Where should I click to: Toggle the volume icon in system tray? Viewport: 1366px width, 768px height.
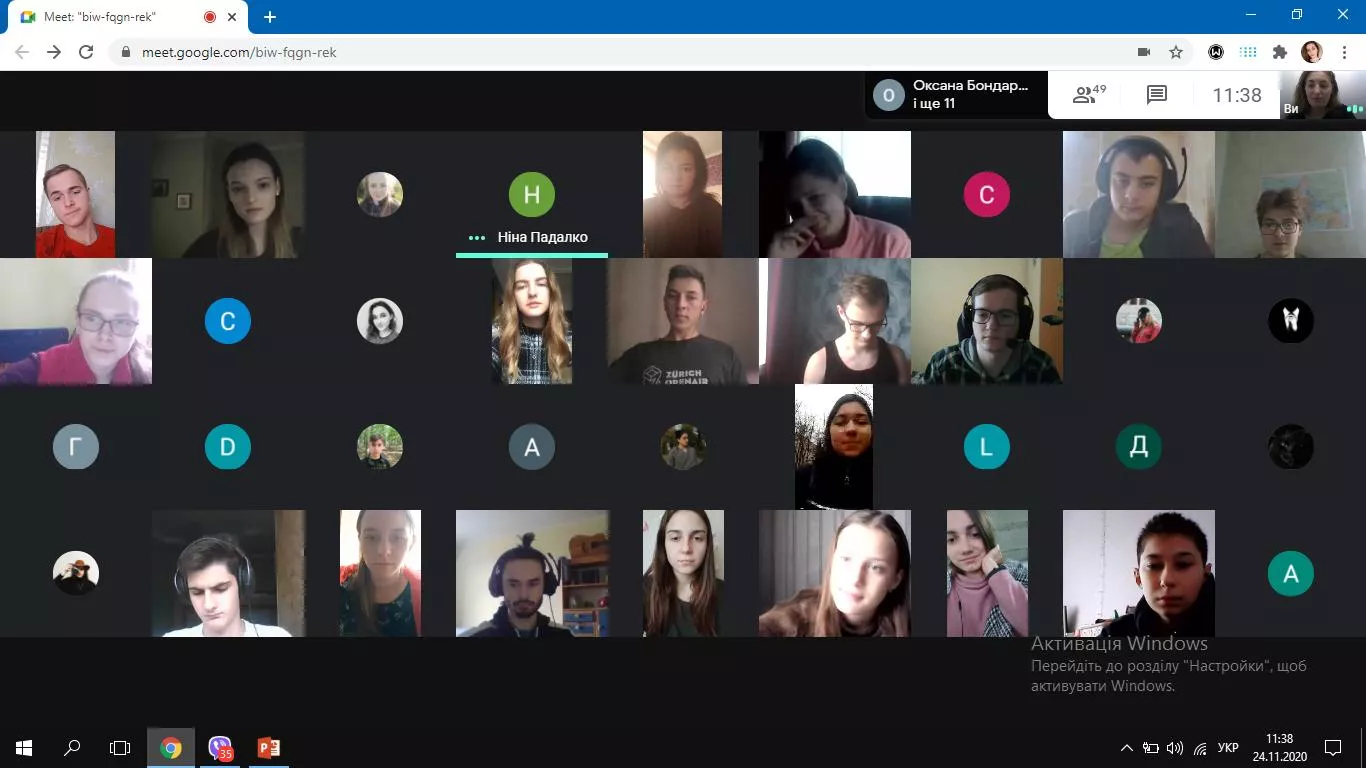(x=1175, y=748)
